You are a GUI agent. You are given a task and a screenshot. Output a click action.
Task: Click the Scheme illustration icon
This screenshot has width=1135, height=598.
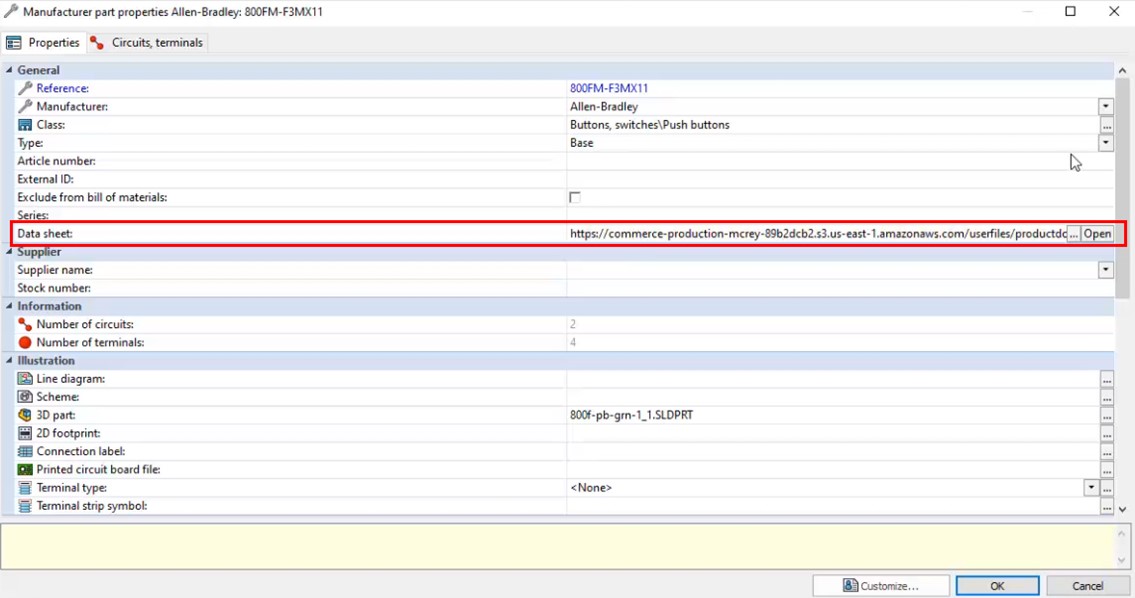pos(25,397)
